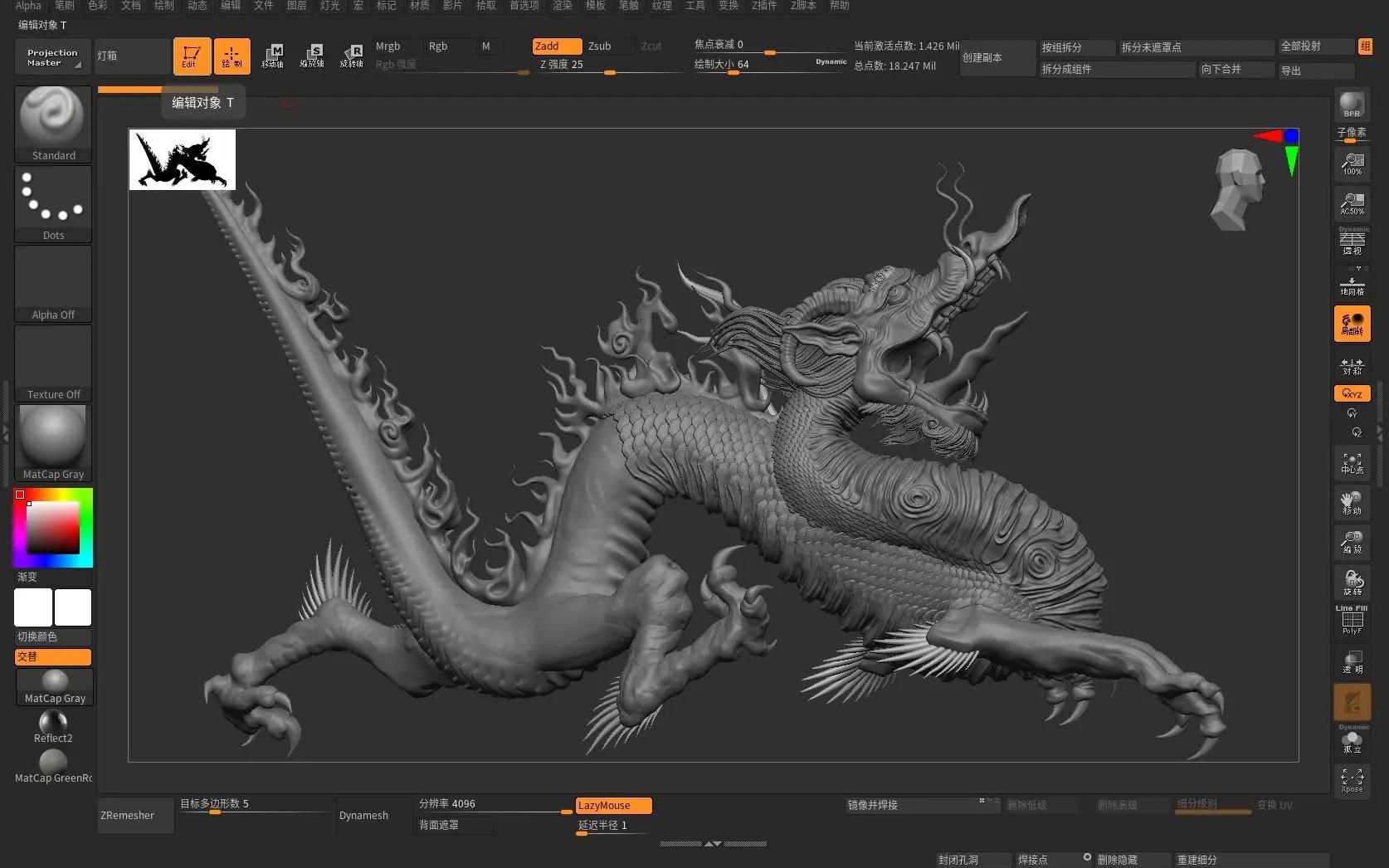Activate Projection Master

pyautogui.click(x=51, y=56)
